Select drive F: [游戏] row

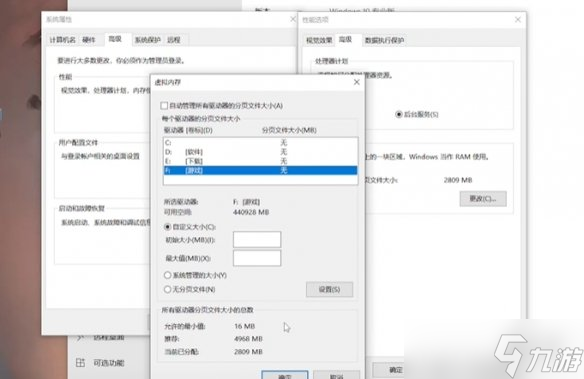tap(260, 171)
